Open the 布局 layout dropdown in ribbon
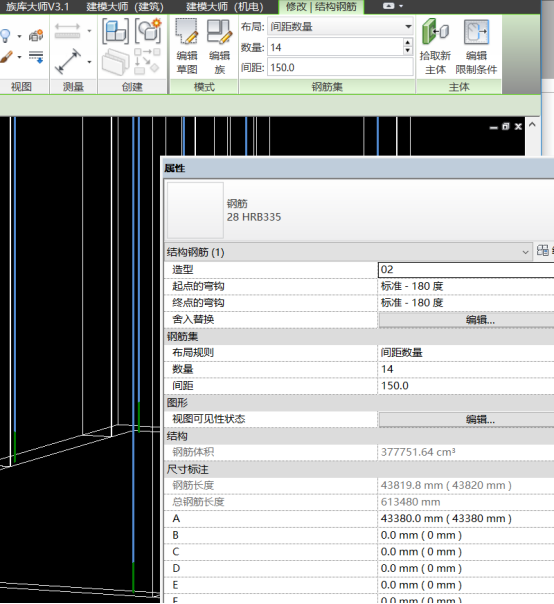This screenshot has height=604, width=554. click(x=341, y=27)
